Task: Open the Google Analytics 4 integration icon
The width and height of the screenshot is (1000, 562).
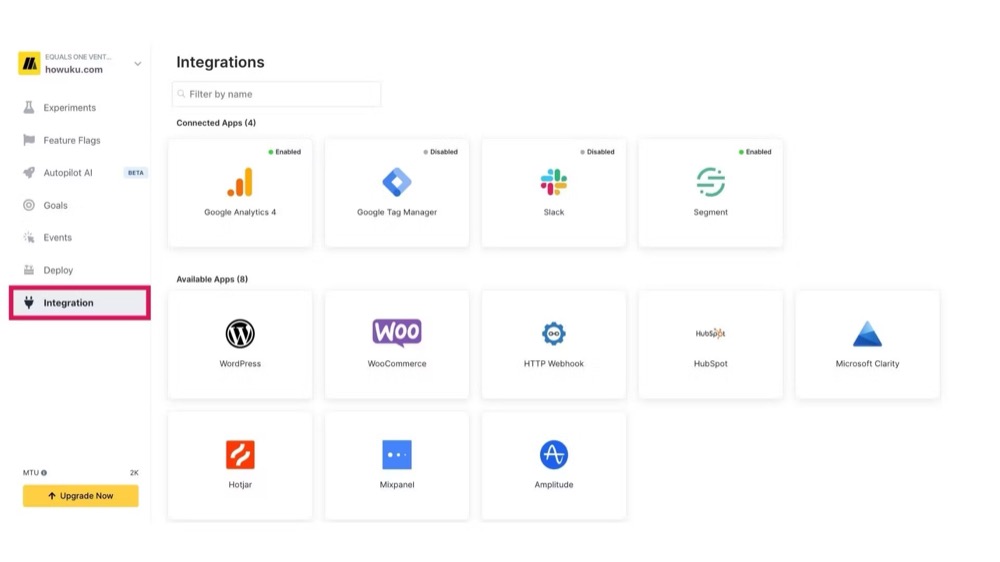Action: pyautogui.click(x=240, y=182)
